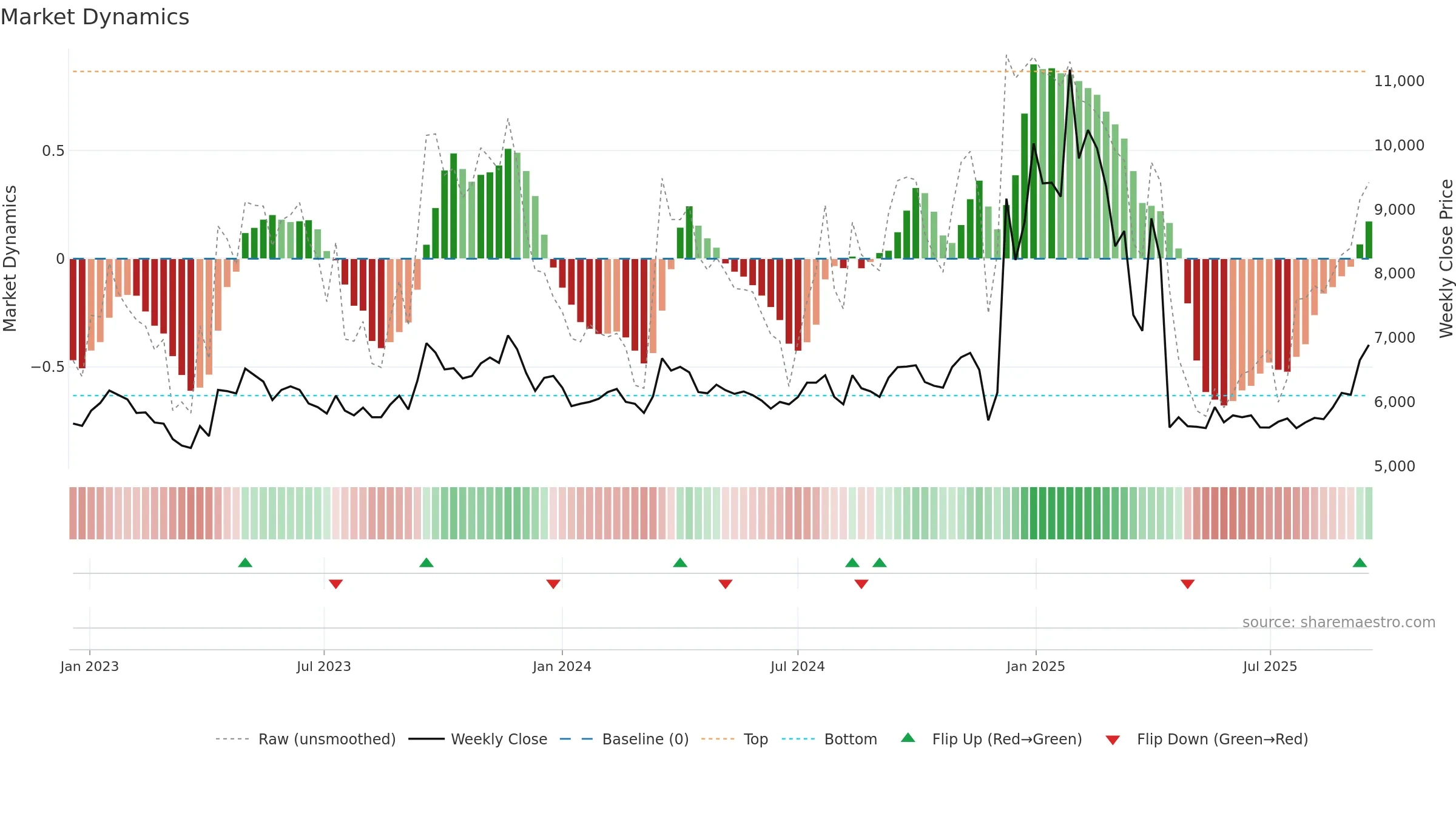Viewport: 1456px width, 819px height.
Task: Click the Market Dynamics chart title
Action: [95, 17]
